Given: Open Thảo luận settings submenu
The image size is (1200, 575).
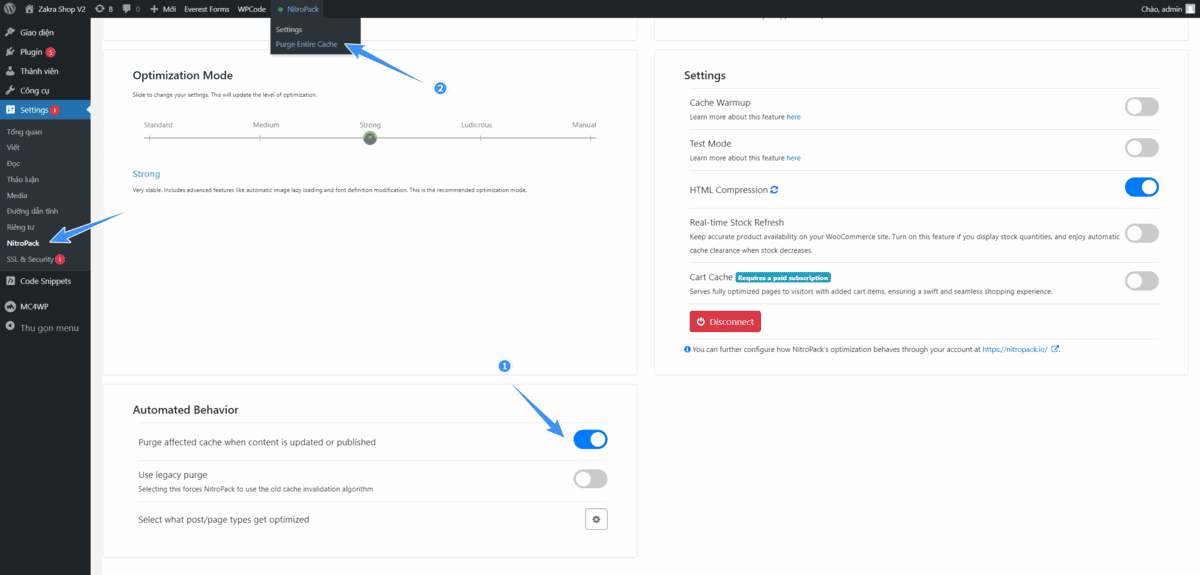Looking at the screenshot, I should (21, 179).
